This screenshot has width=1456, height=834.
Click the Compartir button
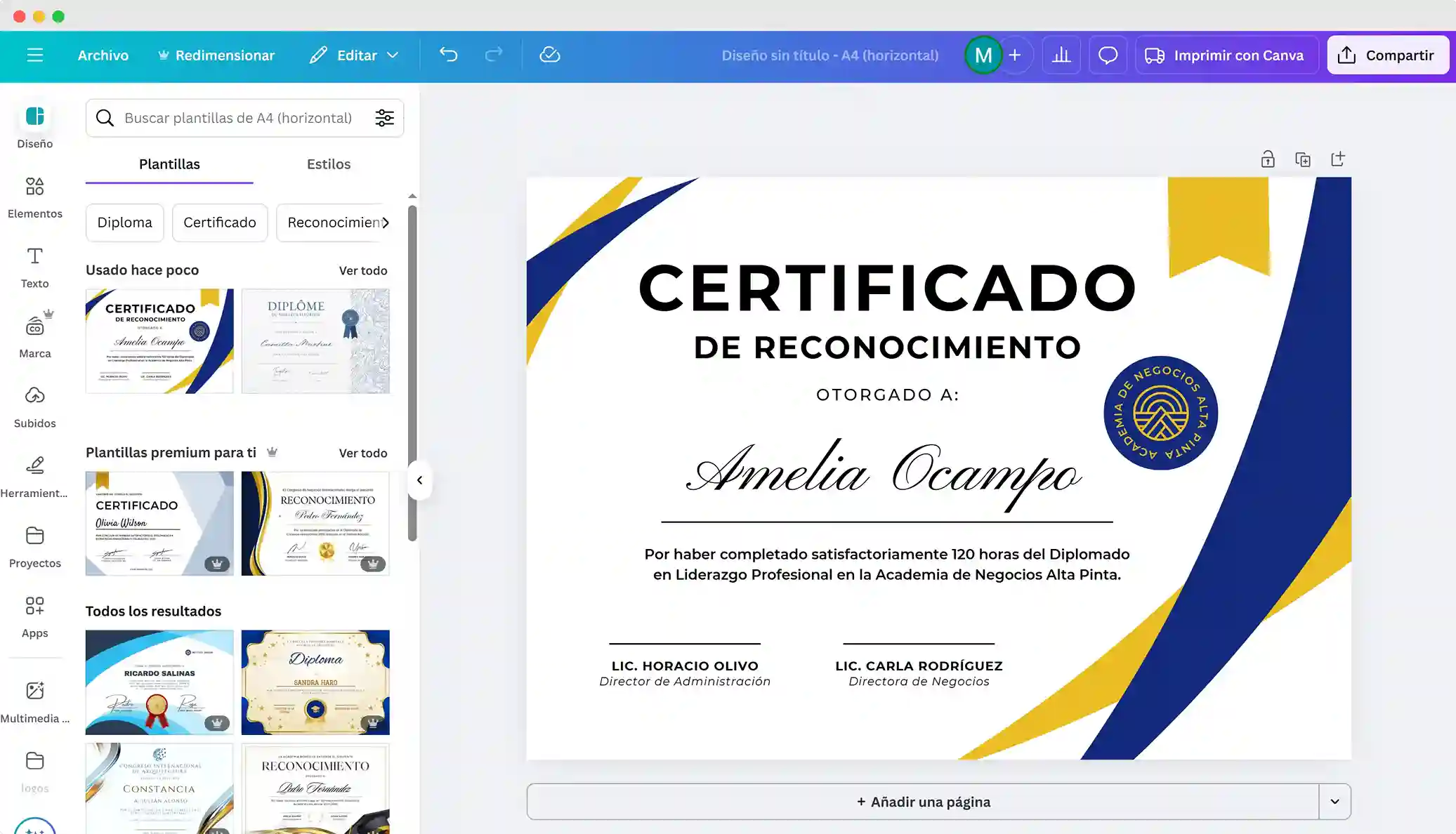click(x=1387, y=55)
